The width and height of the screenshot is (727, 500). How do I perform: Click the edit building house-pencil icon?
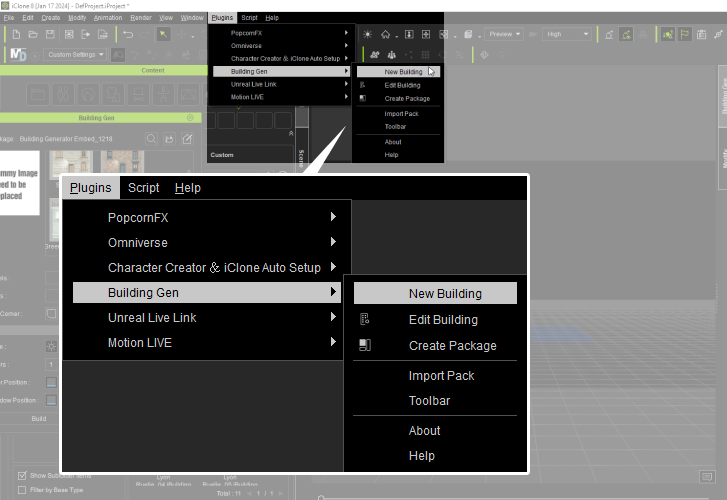tap(187, 139)
